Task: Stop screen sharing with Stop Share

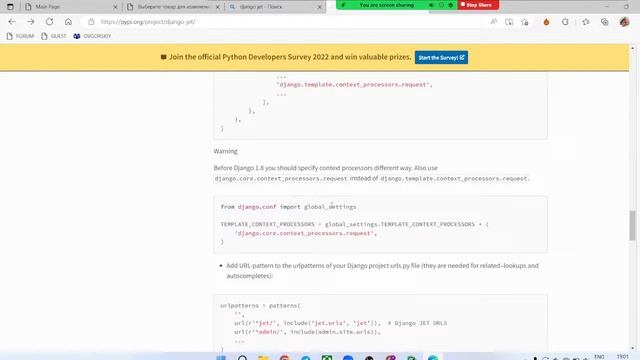Action: tap(478, 5)
